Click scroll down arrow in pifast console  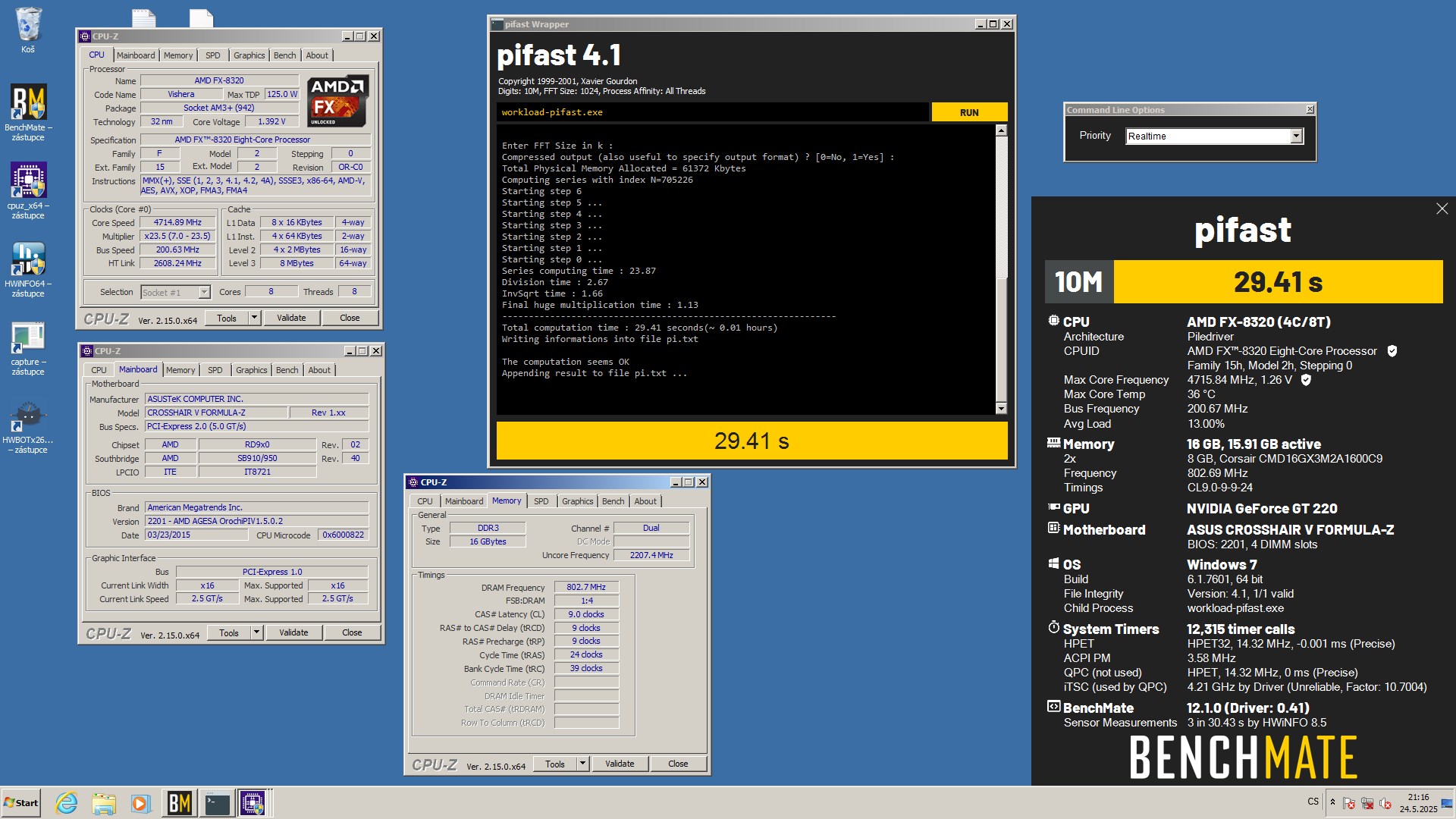[1001, 409]
